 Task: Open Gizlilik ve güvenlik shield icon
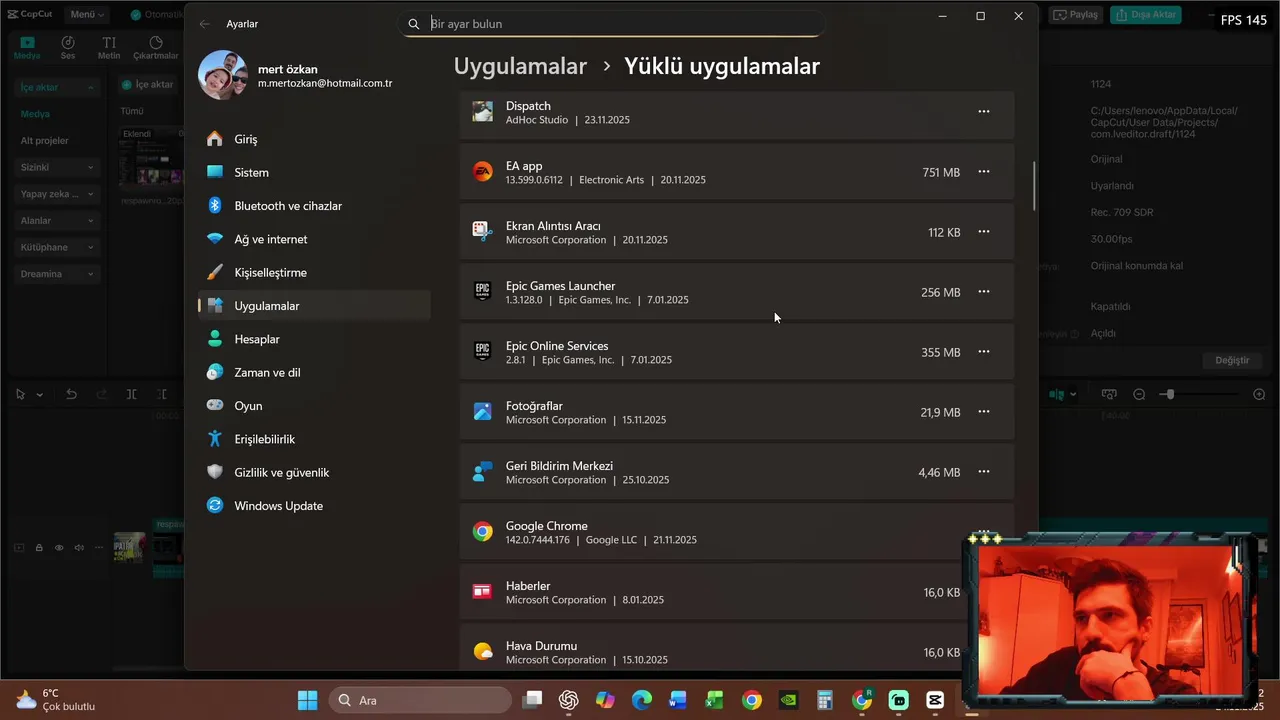tap(215, 472)
